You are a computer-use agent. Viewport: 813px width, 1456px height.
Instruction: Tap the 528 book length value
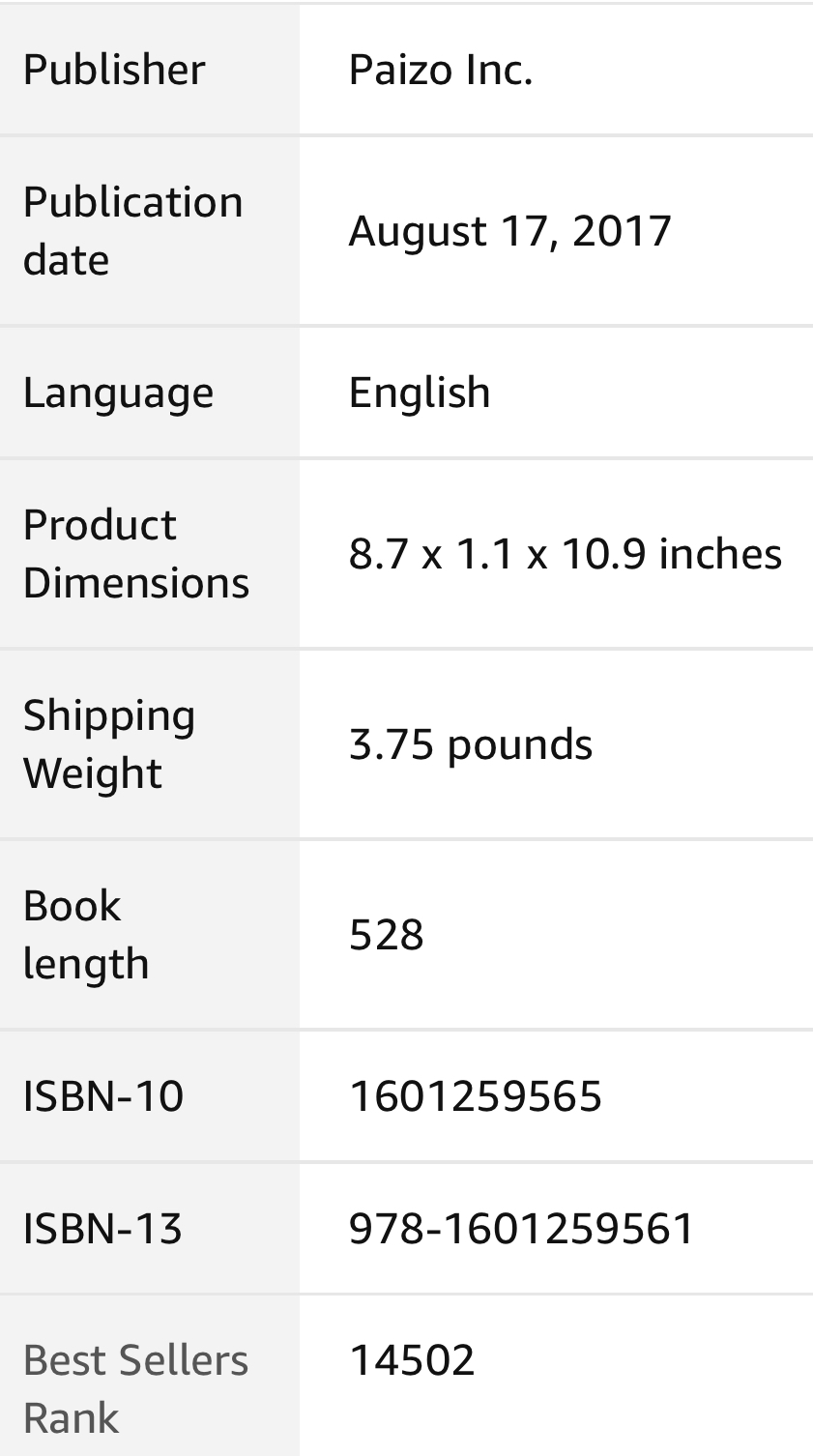387,935
